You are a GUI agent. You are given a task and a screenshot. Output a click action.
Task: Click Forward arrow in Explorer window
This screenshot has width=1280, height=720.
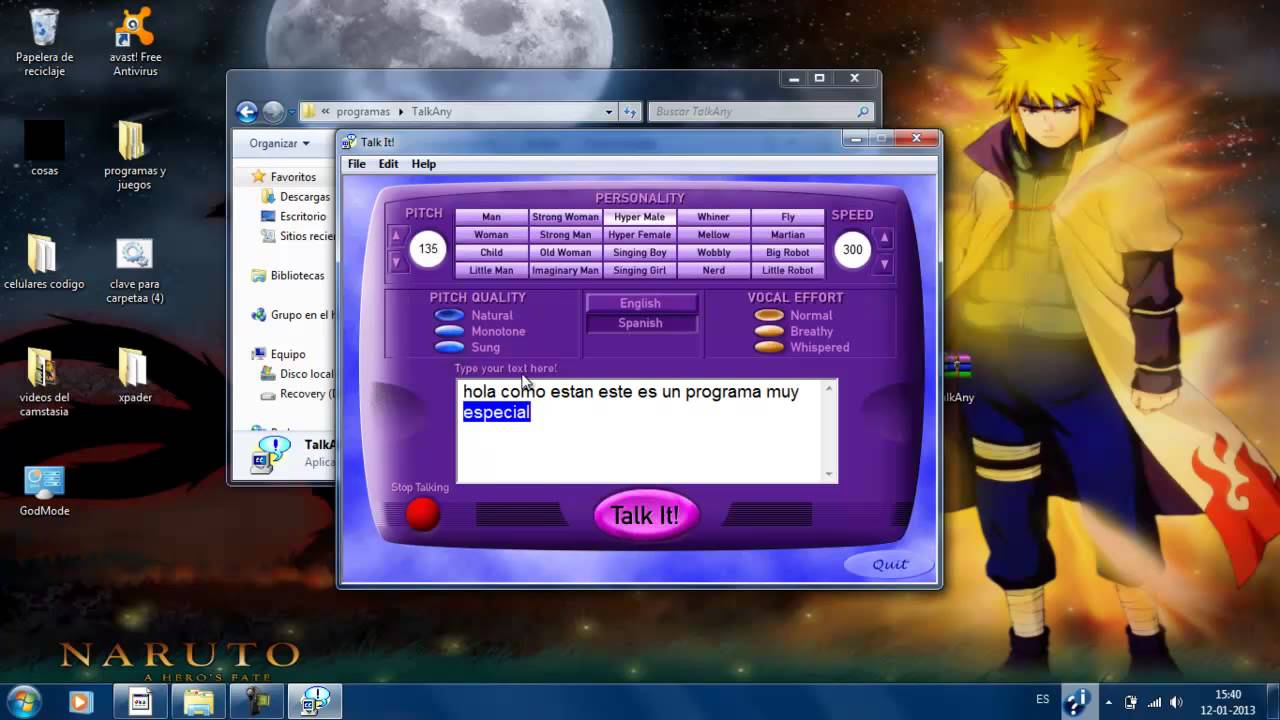tap(273, 111)
